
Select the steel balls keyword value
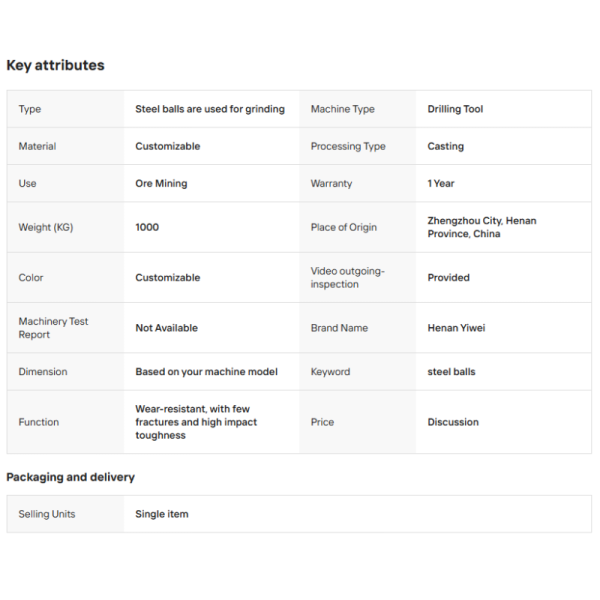452,372
